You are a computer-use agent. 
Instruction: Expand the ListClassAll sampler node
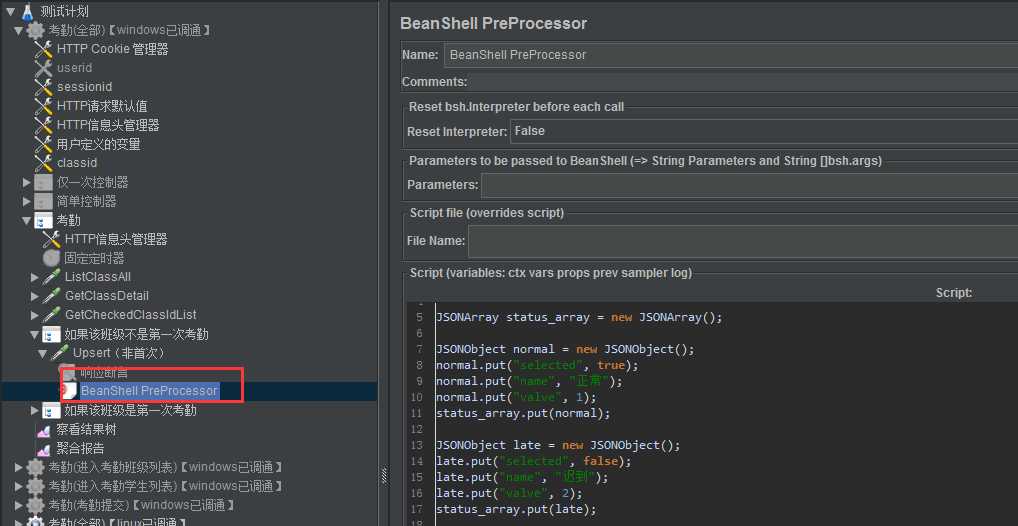click(34, 277)
